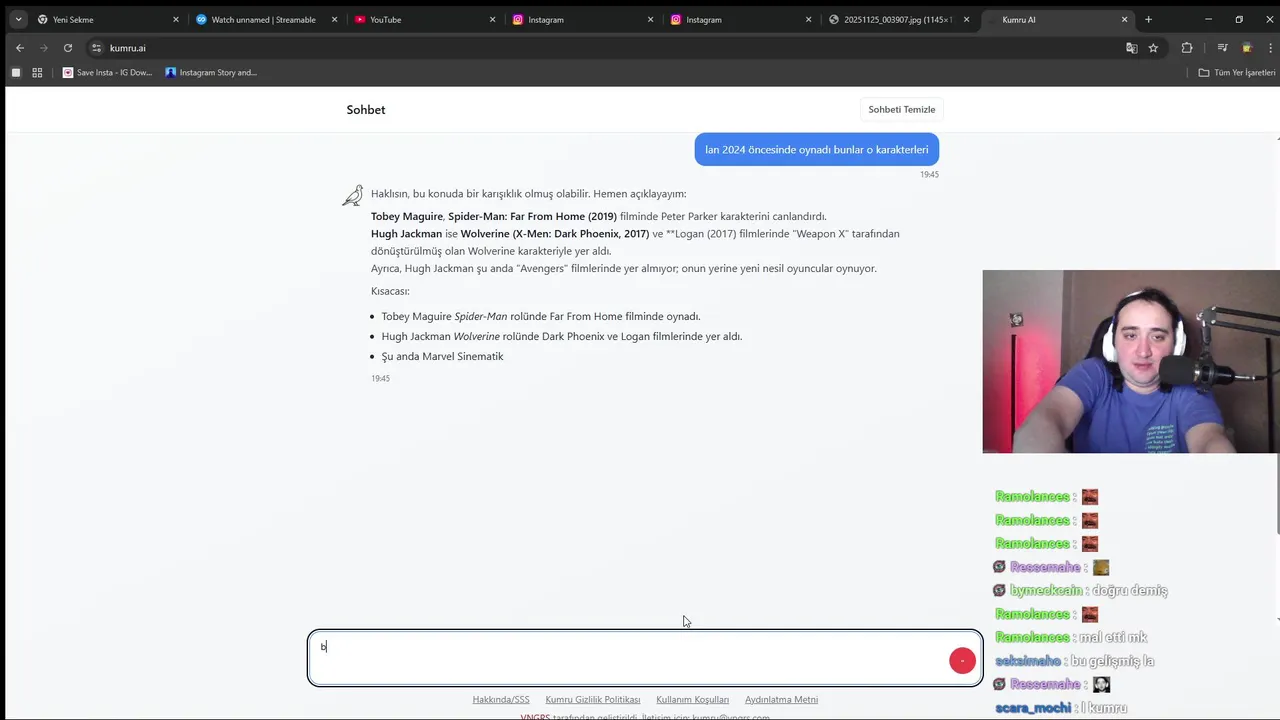The image size is (1280, 720).
Task: Open Tüm Yer İşaretleri bookmarks folder
Action: 1237,72
